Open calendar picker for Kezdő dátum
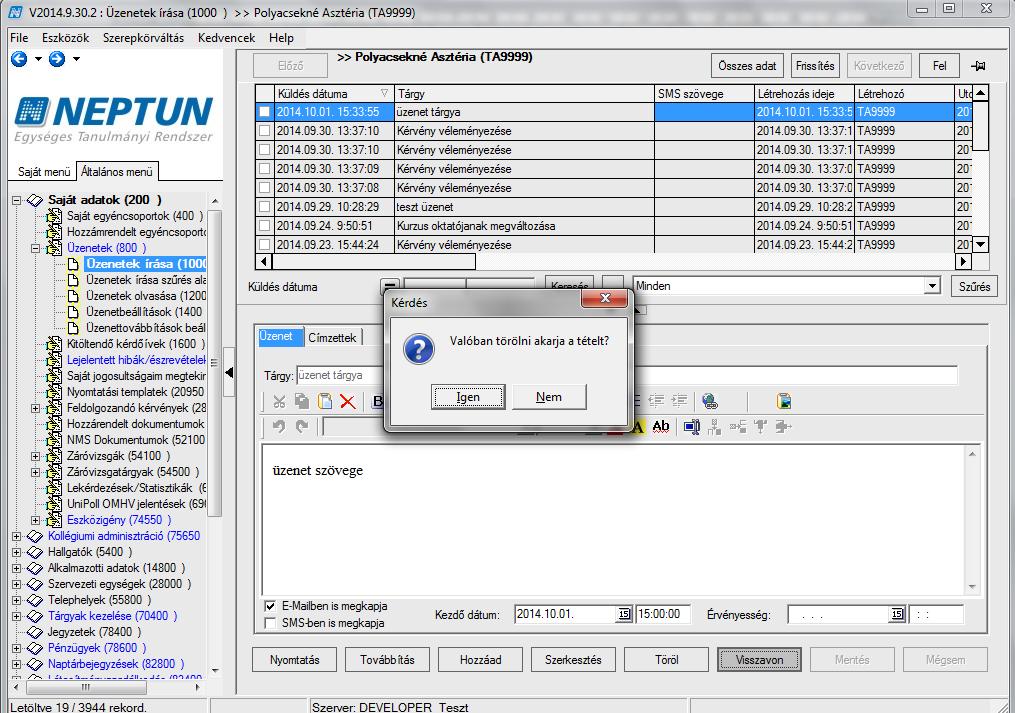 (x=623, y=614)
